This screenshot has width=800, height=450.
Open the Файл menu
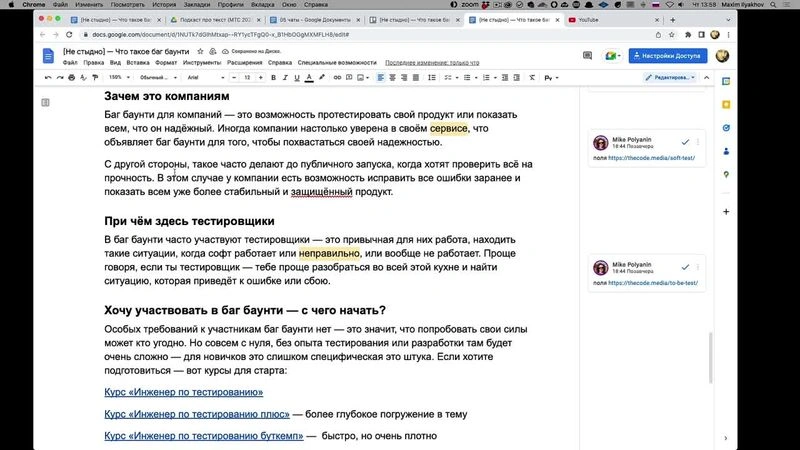pyautogui.click(x=70, y=63)
